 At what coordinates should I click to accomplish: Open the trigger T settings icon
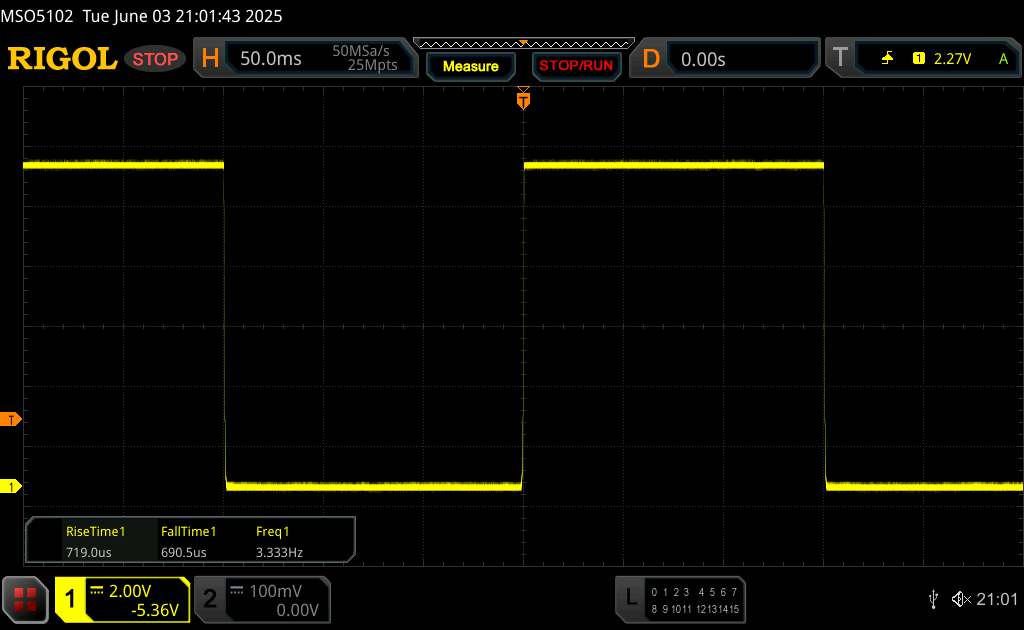click(x=840, y=57)
